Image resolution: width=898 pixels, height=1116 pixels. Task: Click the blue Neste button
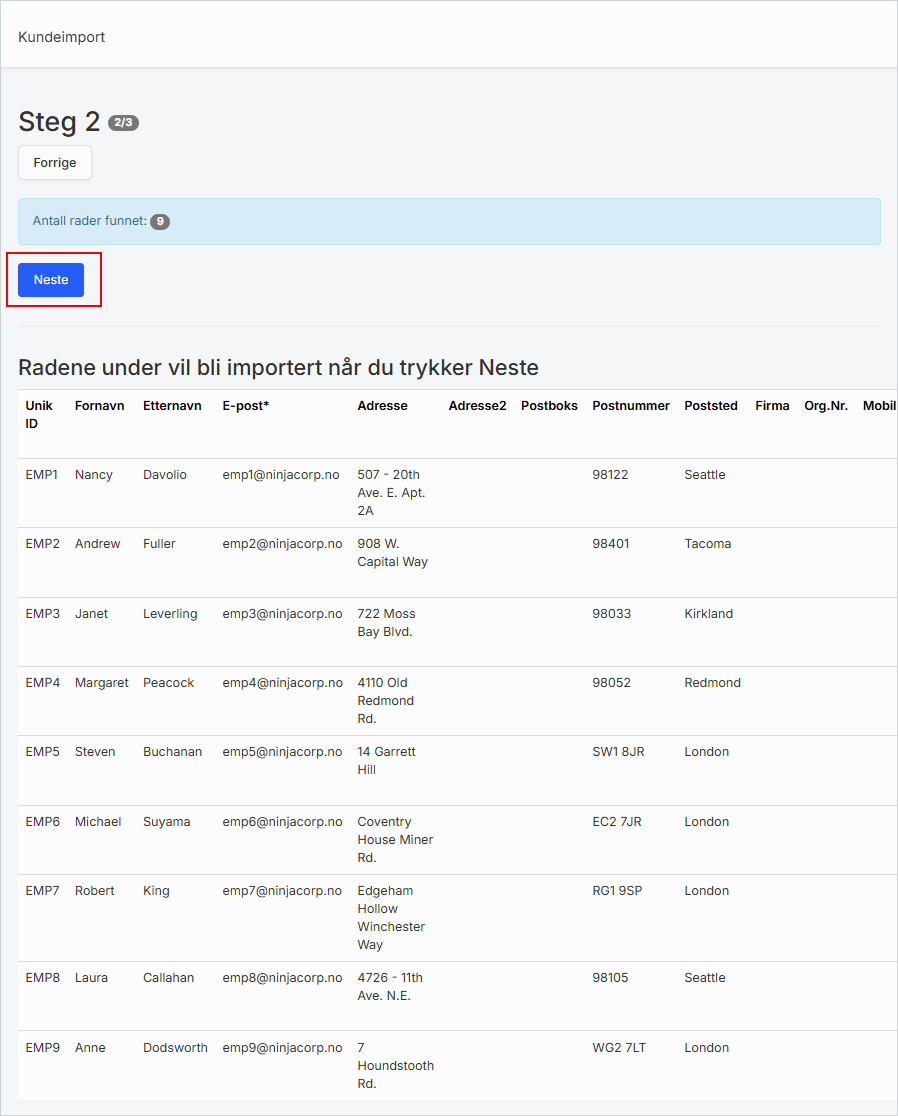[x=51, y=280]
